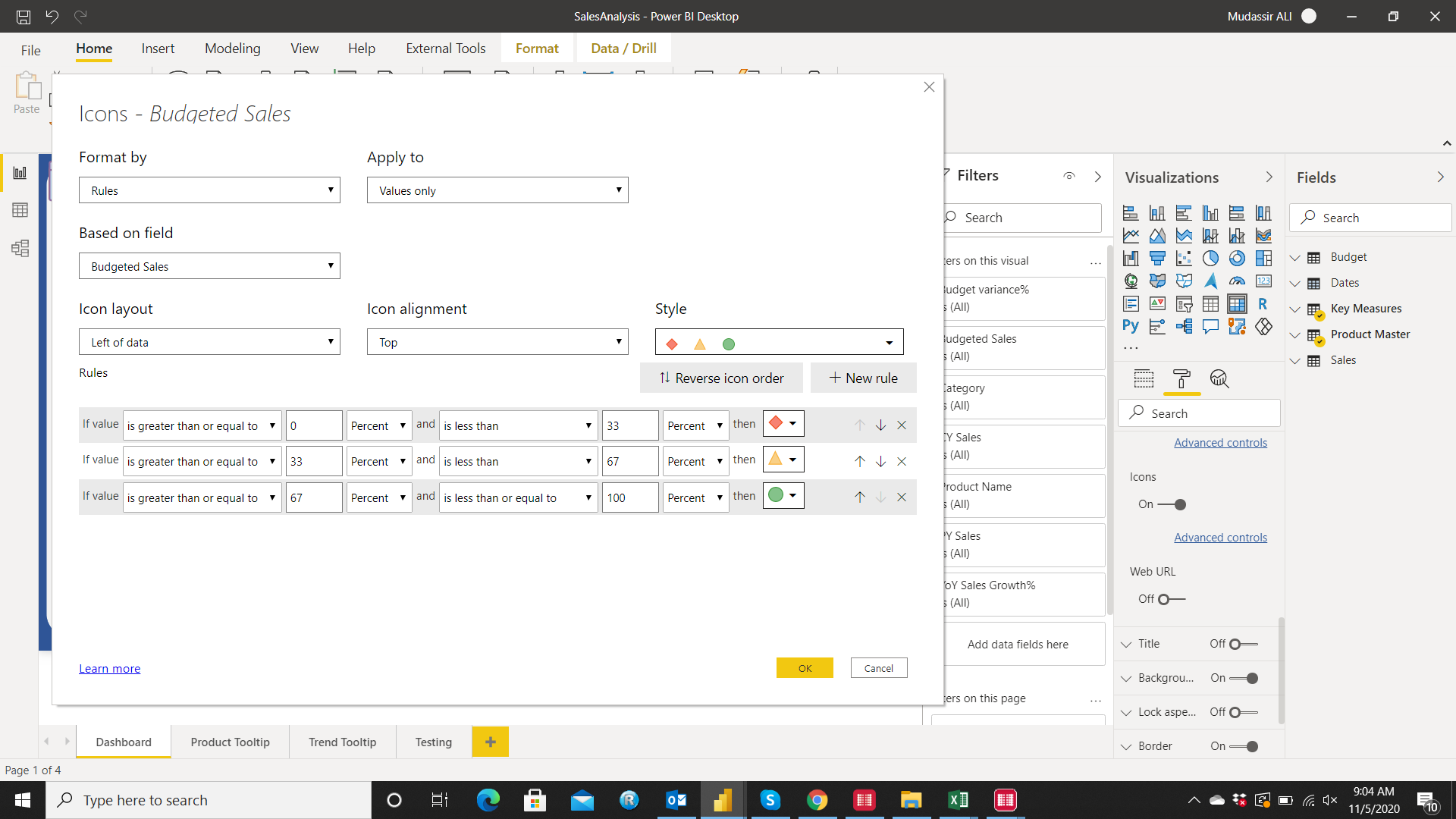Open the Icon alignment dropdown
Viewport: 1456px width, 819px height.
click(x=497, y=342)
